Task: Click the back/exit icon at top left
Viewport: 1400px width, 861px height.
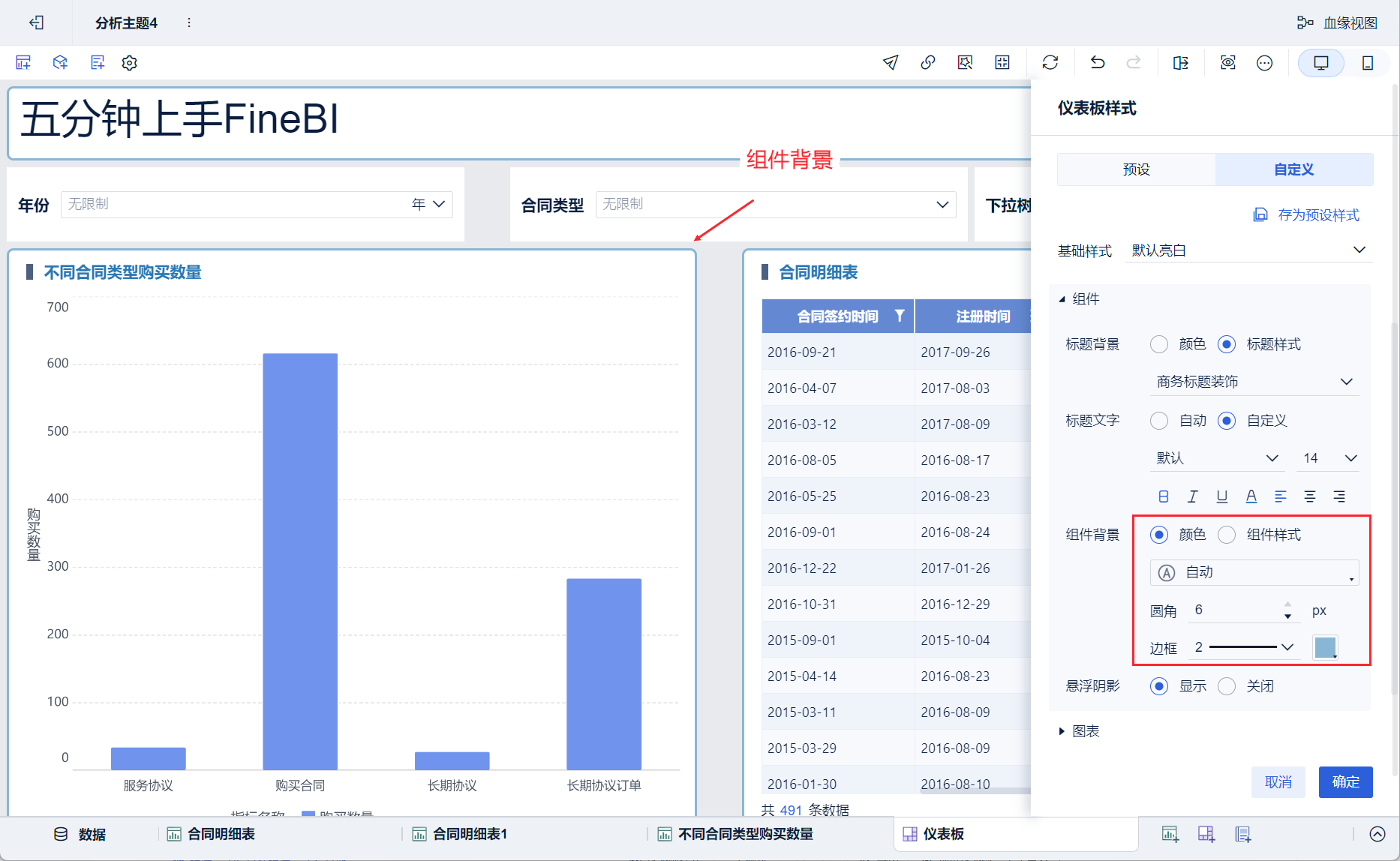Action: [x=37, y=22]
